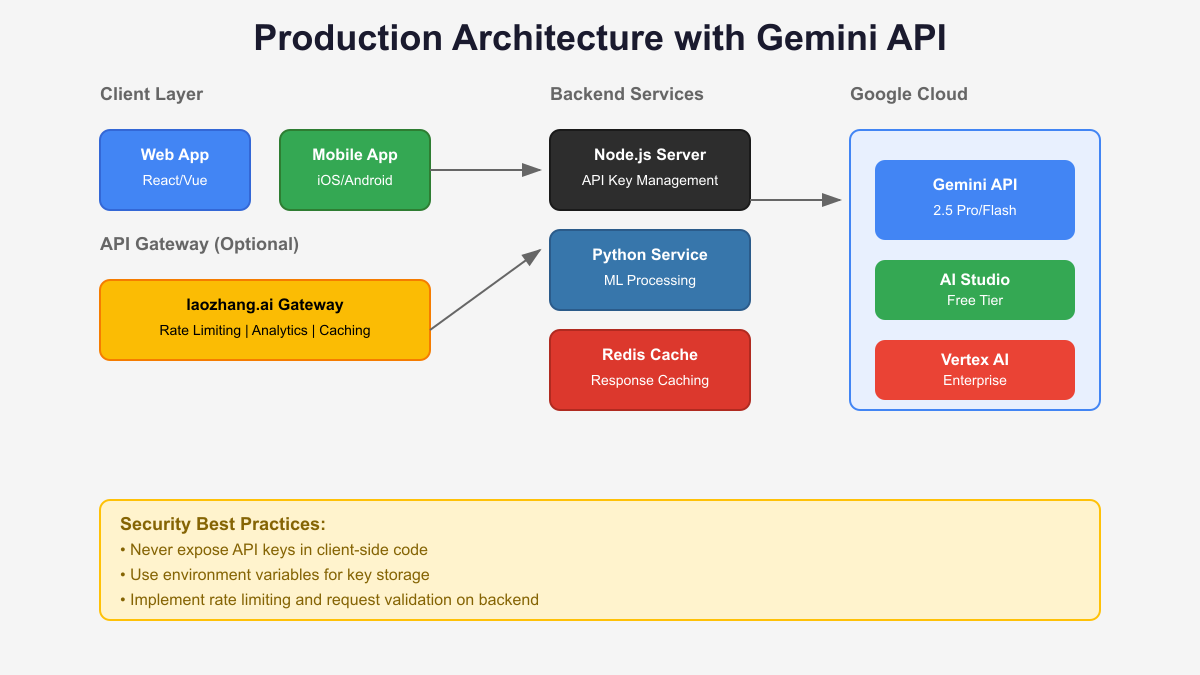Click the Gemini API 2.5 Pro/Flash card
1200x675 pixels.
point(975,200)
